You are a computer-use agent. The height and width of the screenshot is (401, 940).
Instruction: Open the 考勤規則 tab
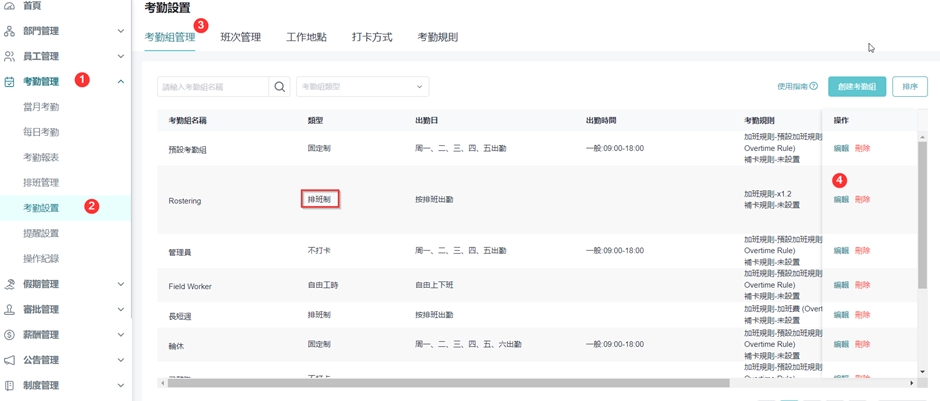437,37
